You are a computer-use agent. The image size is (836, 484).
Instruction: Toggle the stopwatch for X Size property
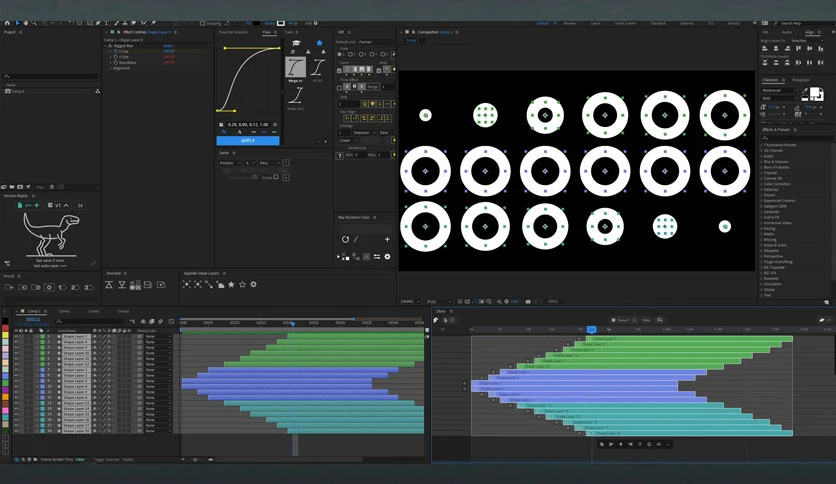click(x=116, y=51)
